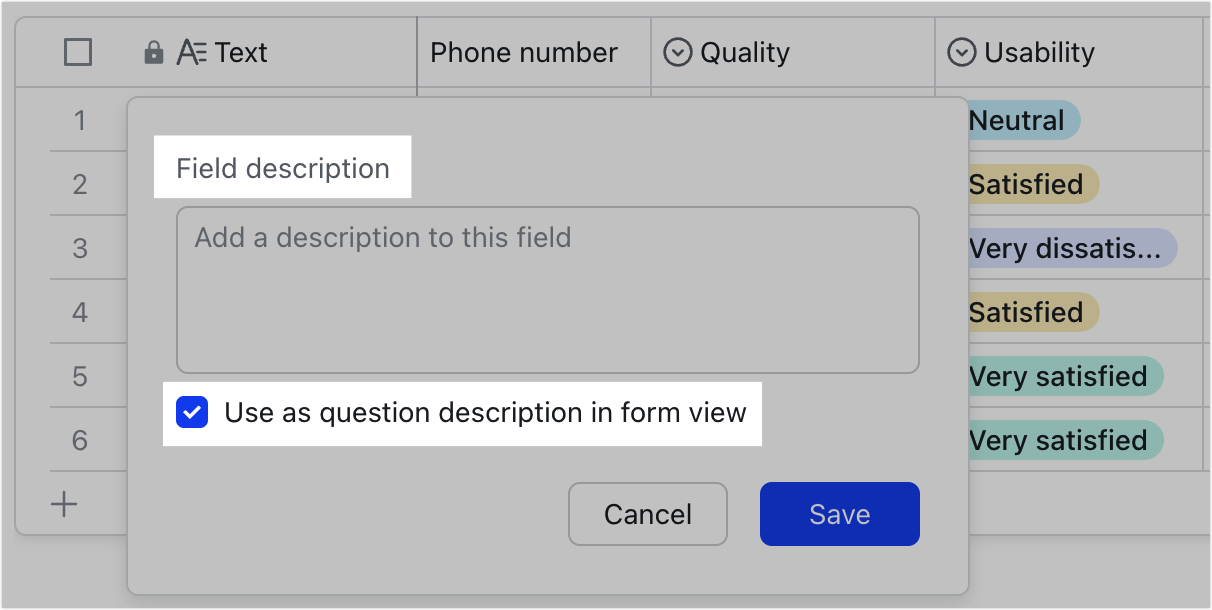The image size is (1212, 610).
Task: Click the single-select chevron icon on Usability
Action: (961, 52)
